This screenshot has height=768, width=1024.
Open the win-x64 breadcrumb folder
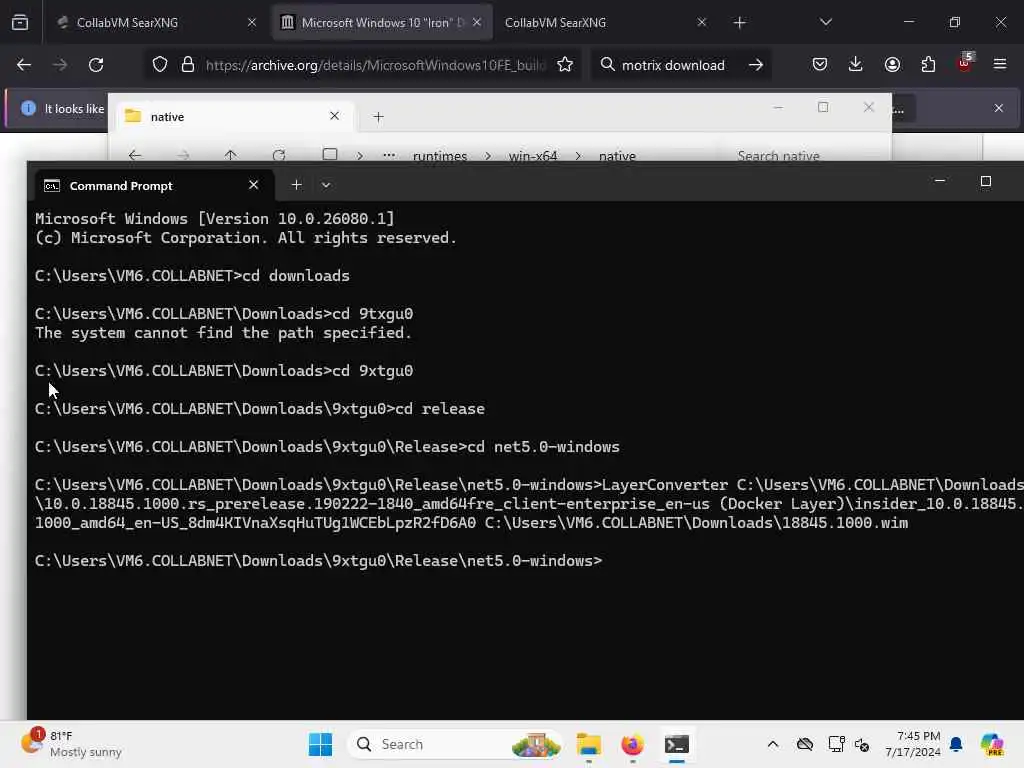[533, 155]
